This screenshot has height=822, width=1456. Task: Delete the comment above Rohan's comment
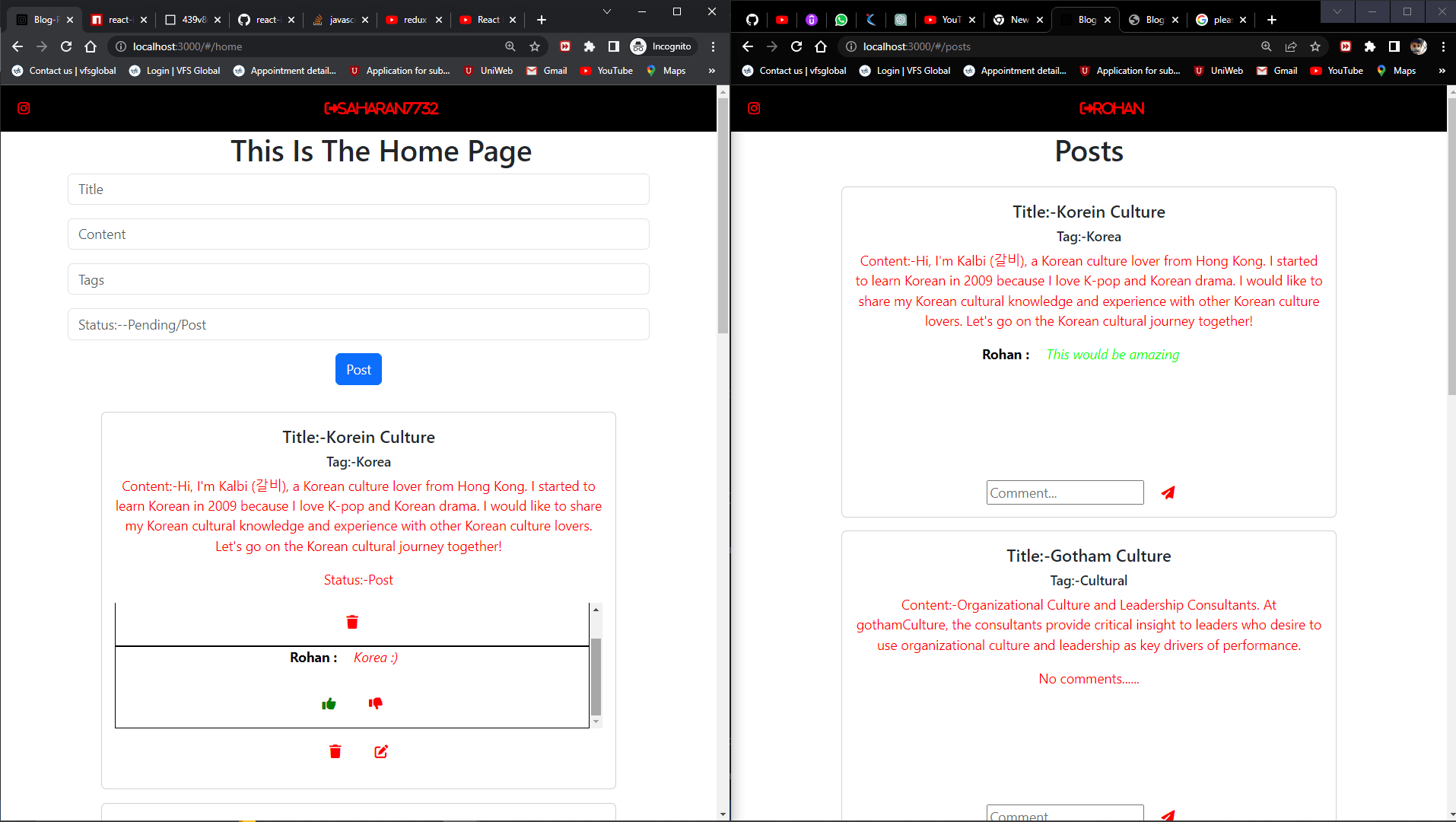pyautogui.click(x=352, y=623)
